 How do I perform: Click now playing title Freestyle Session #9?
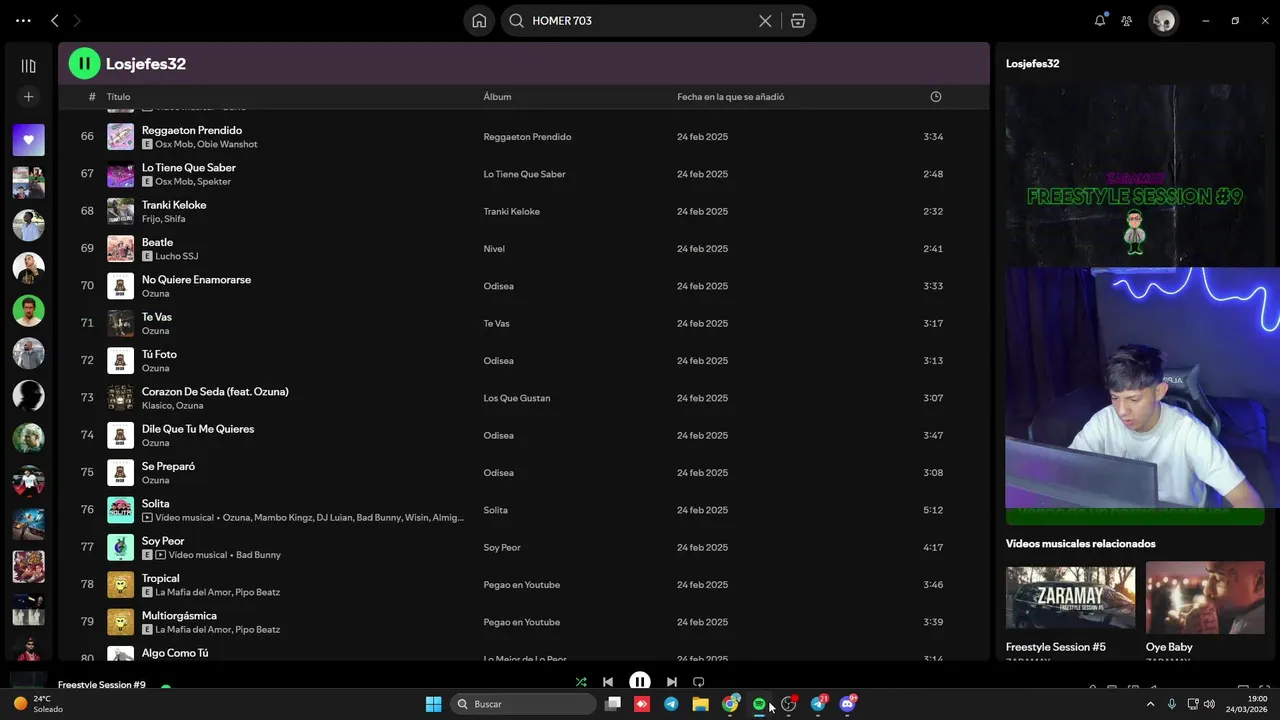point(102,685)
